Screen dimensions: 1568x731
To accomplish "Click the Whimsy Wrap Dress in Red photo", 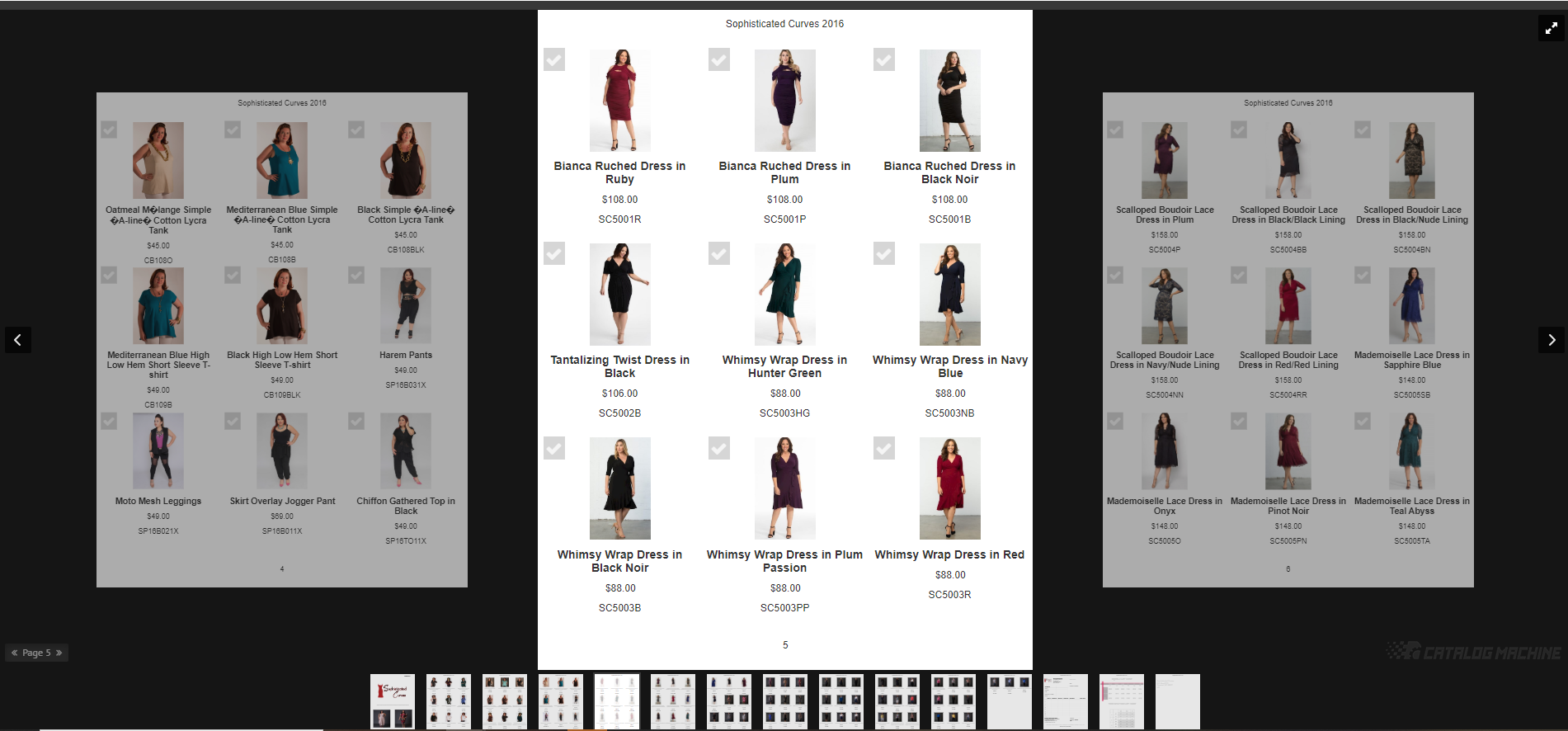I will (x=950, y=488).
